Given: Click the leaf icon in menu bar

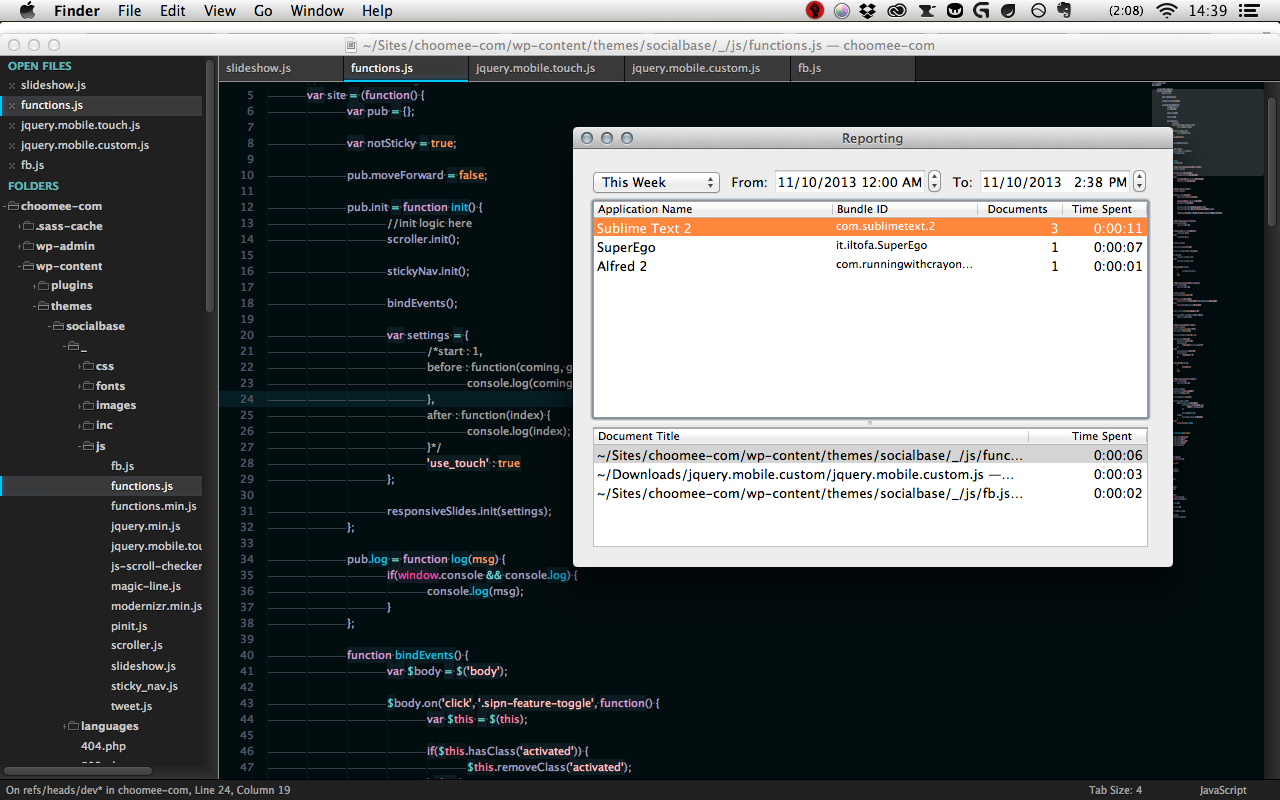Looking at the screenshot, I should (1008, 11).
